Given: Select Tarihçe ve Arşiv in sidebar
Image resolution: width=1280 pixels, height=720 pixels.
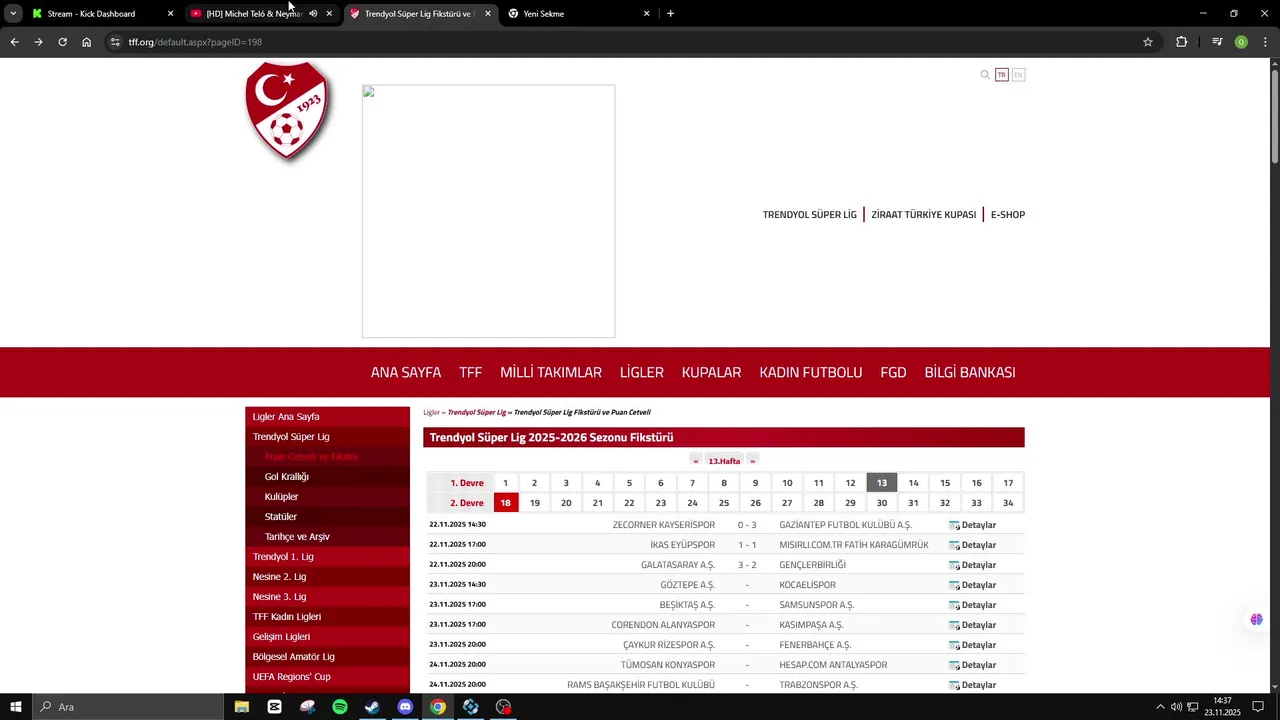Looking at the screenshot, I should tap(327, 537).
